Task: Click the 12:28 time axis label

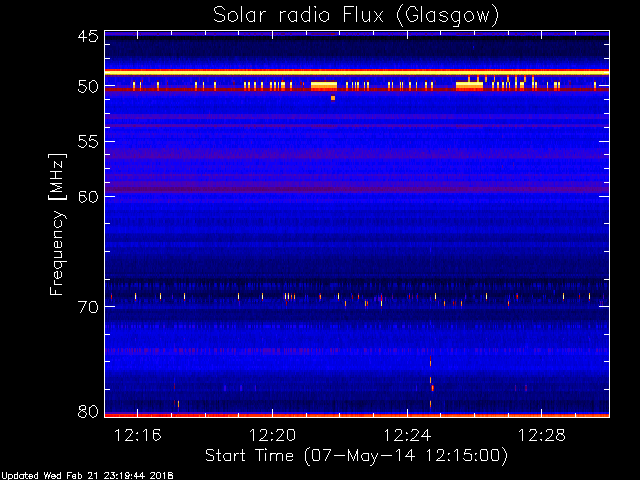Action: point(542,436)
